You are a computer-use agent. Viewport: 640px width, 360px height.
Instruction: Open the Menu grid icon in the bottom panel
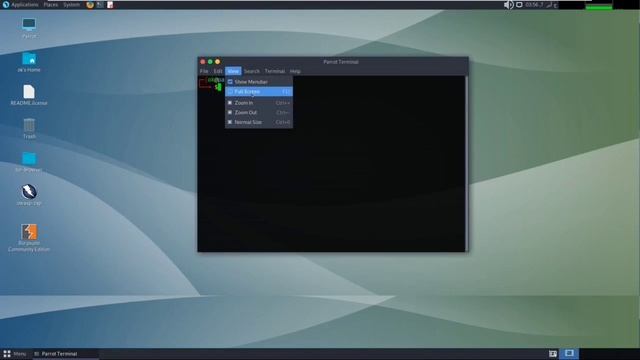[7, 353]
